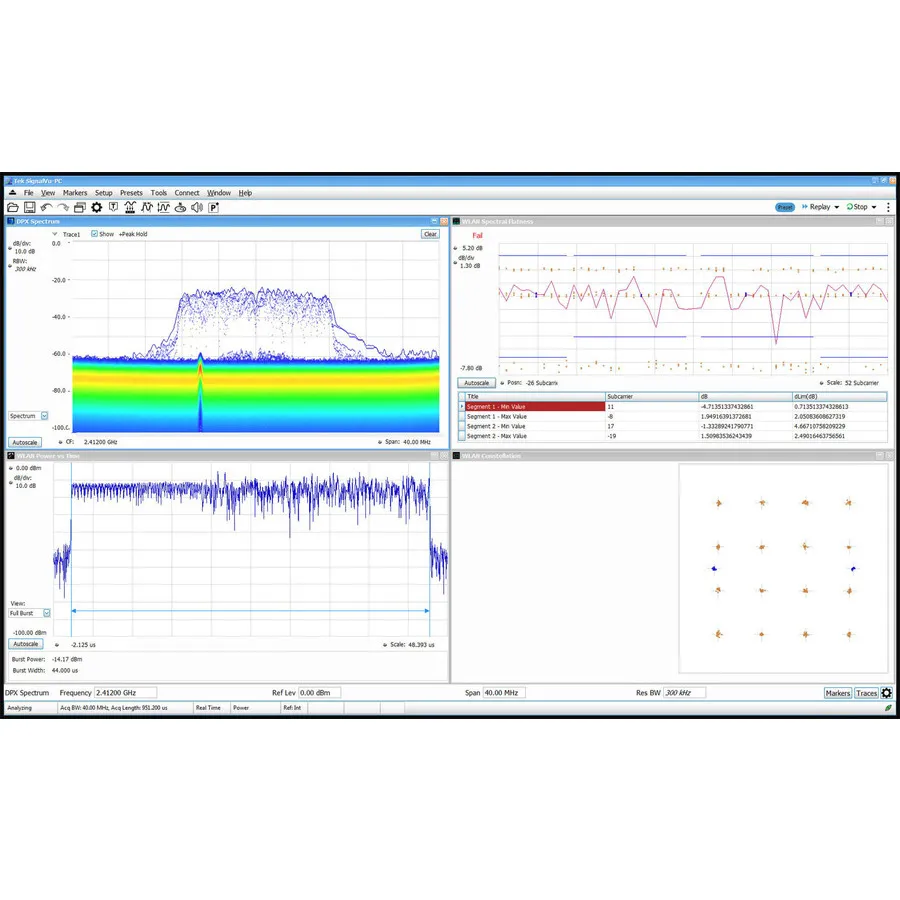Open the Stop dropdown arrow
The width and height of the screenshot is (900, 900).
coord(874,206)
